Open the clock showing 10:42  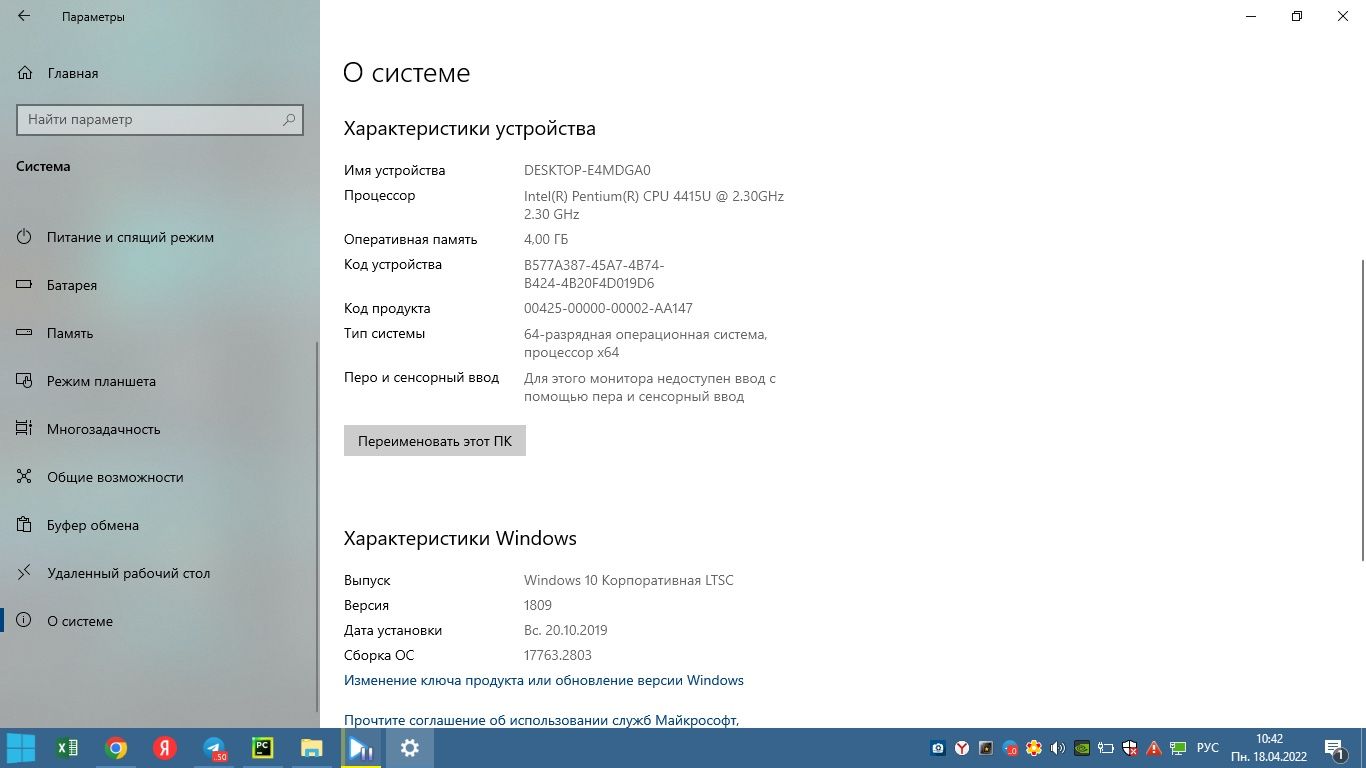[1269, 748]
